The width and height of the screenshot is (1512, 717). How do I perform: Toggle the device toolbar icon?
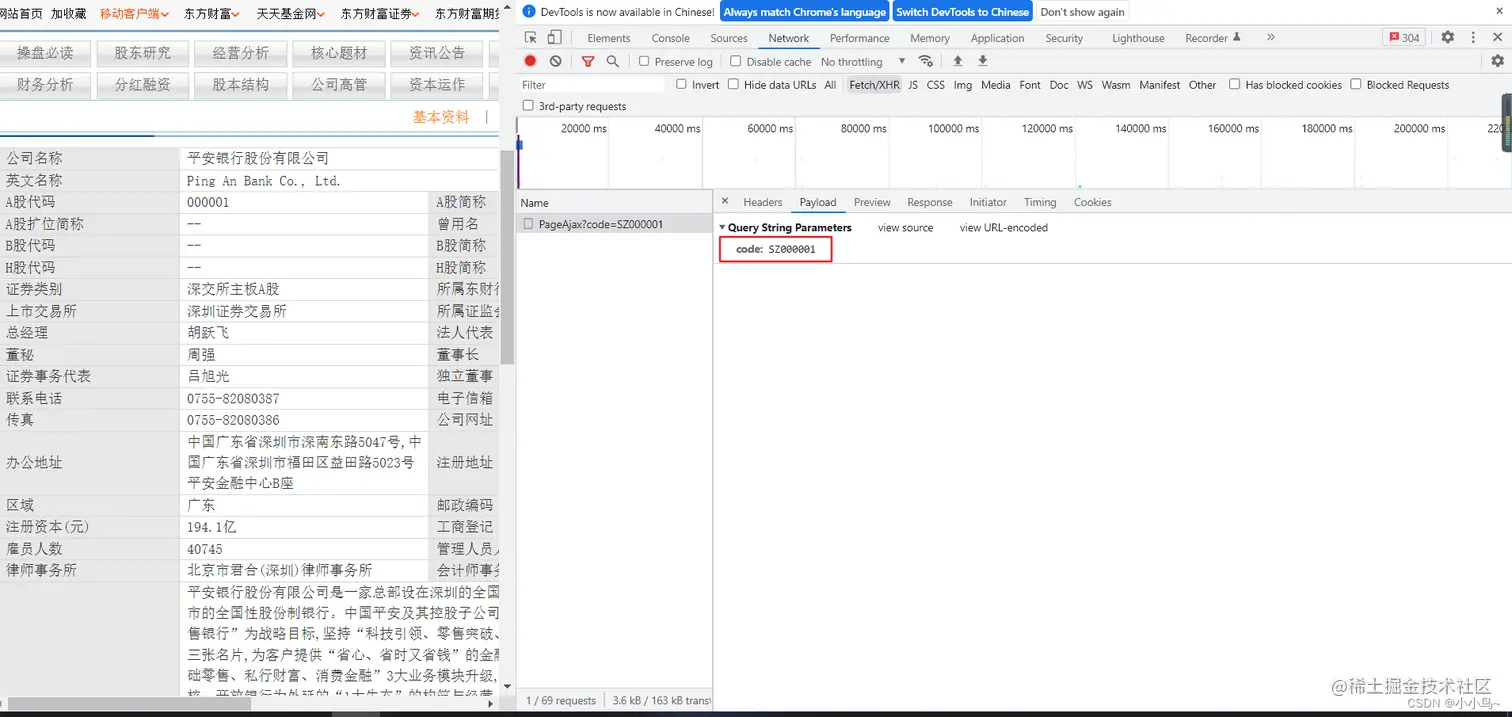[x=554, y=38]
